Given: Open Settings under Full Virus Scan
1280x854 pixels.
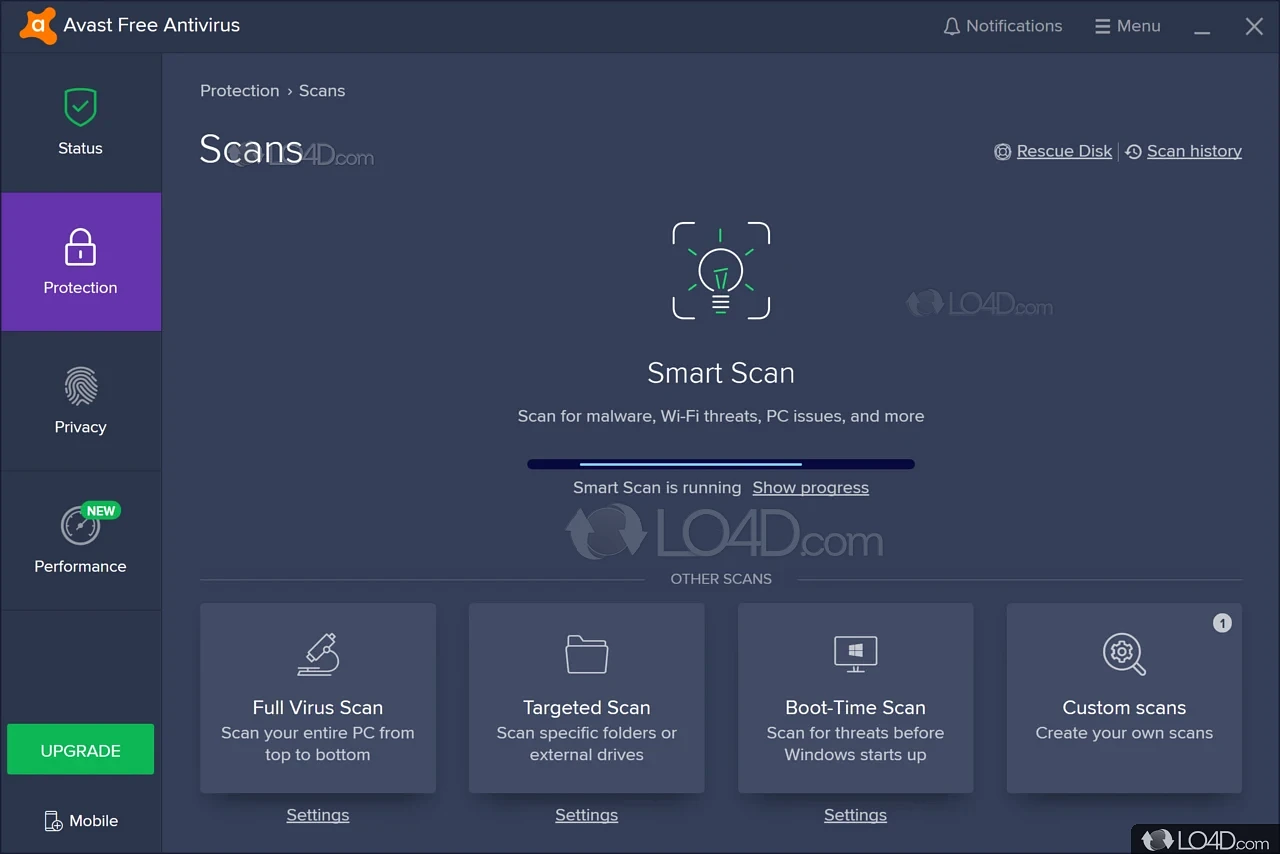Looking at the screenshot, I should pyautogui.click(x=318, y=815).
